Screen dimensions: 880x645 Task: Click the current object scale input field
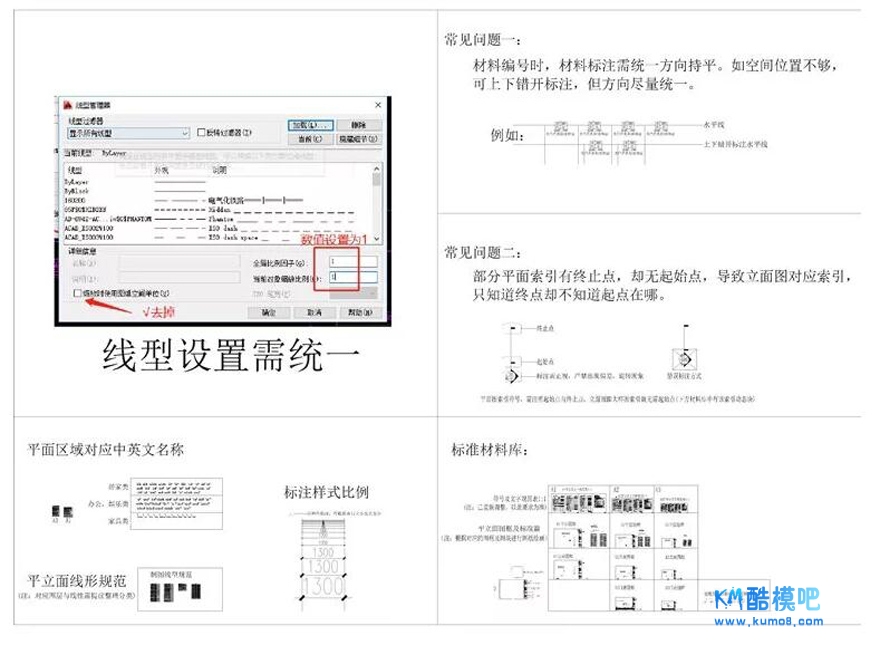coord(353,275)
